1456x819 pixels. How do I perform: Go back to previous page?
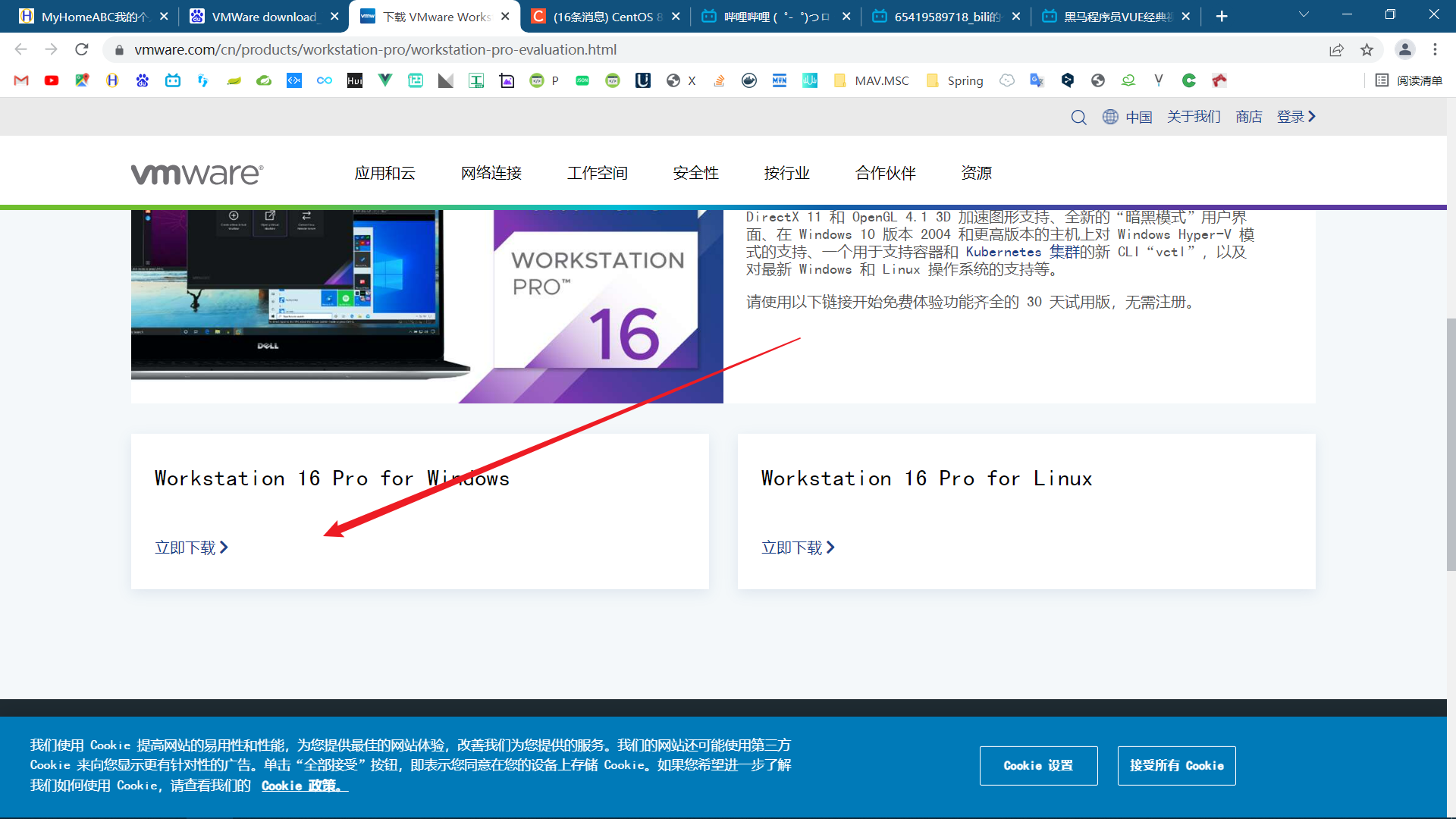[x=21, y=49]
